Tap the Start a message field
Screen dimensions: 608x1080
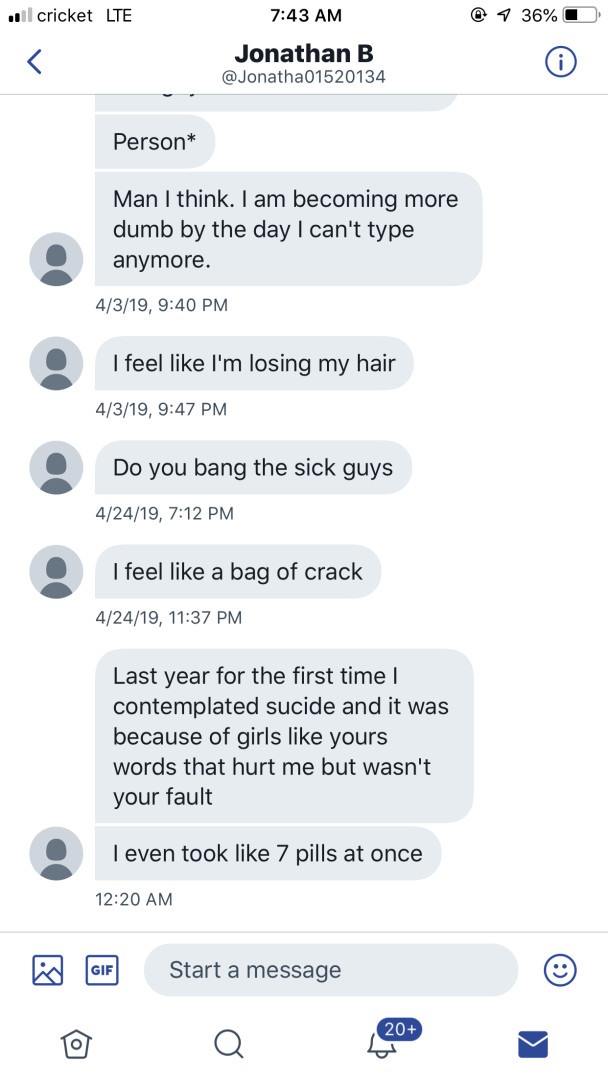[x=330, y=970]
